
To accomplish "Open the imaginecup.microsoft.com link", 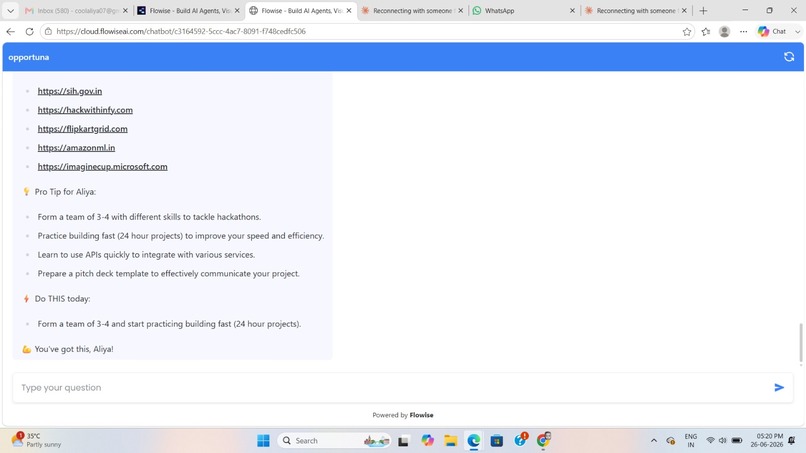I will [x=102, y=167].
